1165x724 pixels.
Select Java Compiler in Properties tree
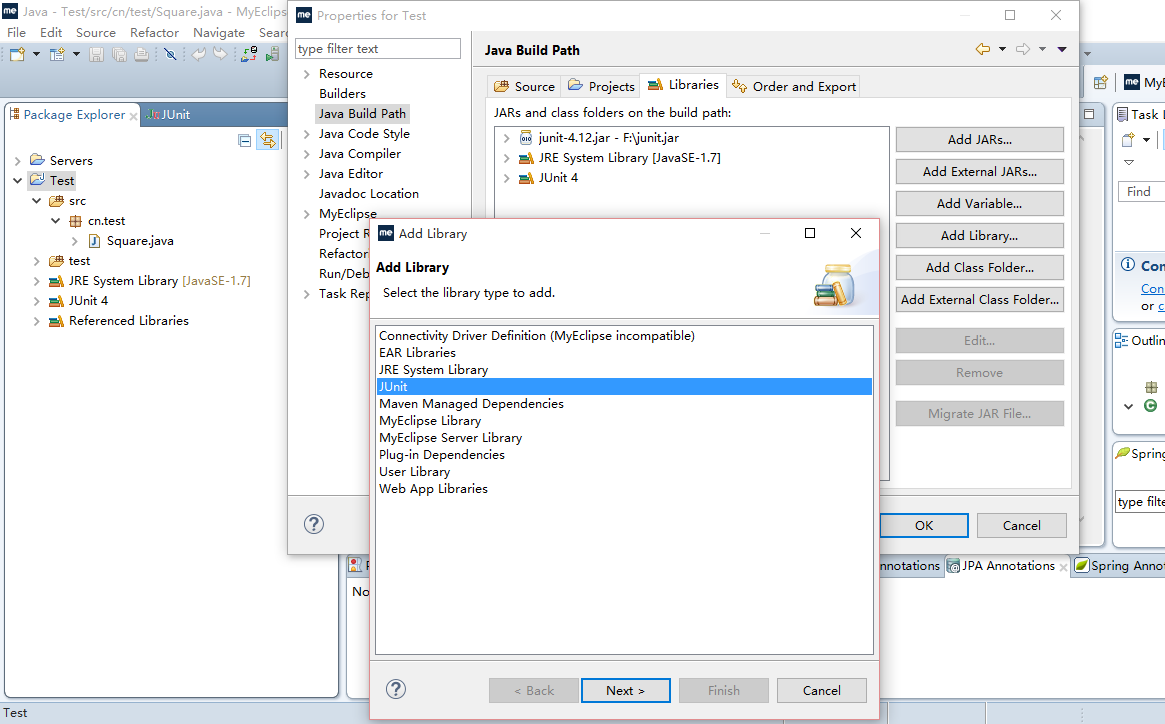click(x=360, y=154)
